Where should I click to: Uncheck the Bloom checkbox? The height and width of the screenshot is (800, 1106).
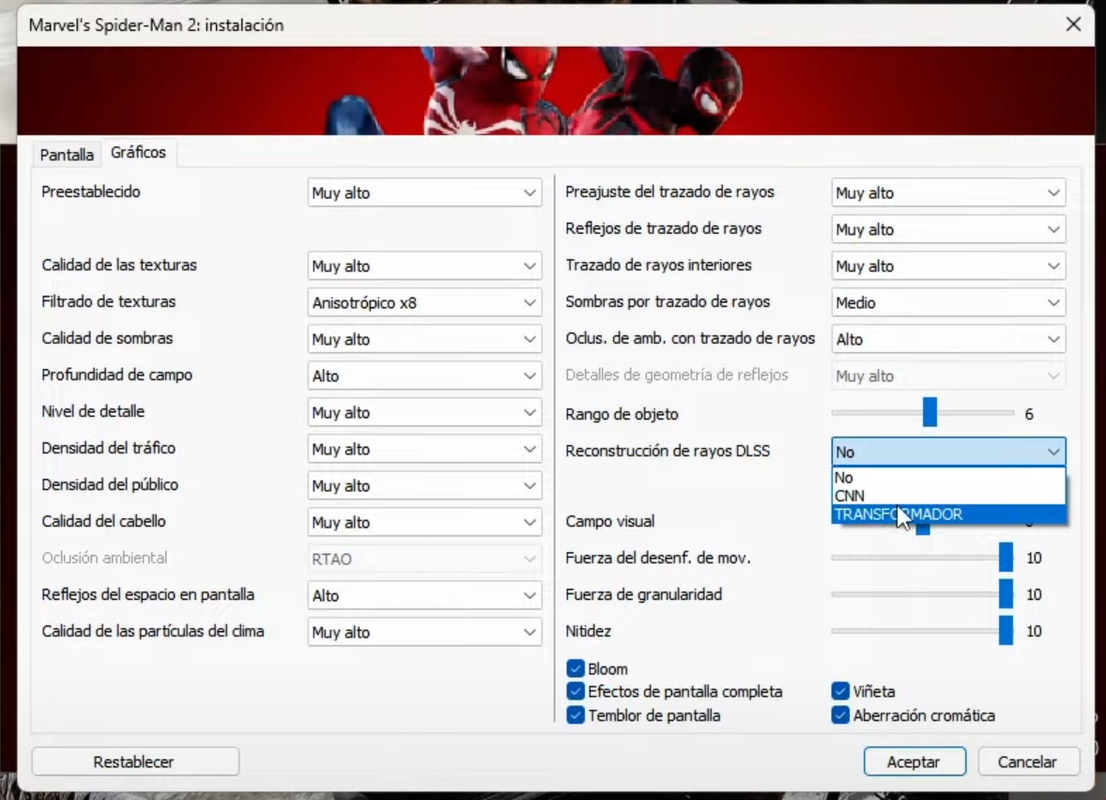[x=575, y=668]
